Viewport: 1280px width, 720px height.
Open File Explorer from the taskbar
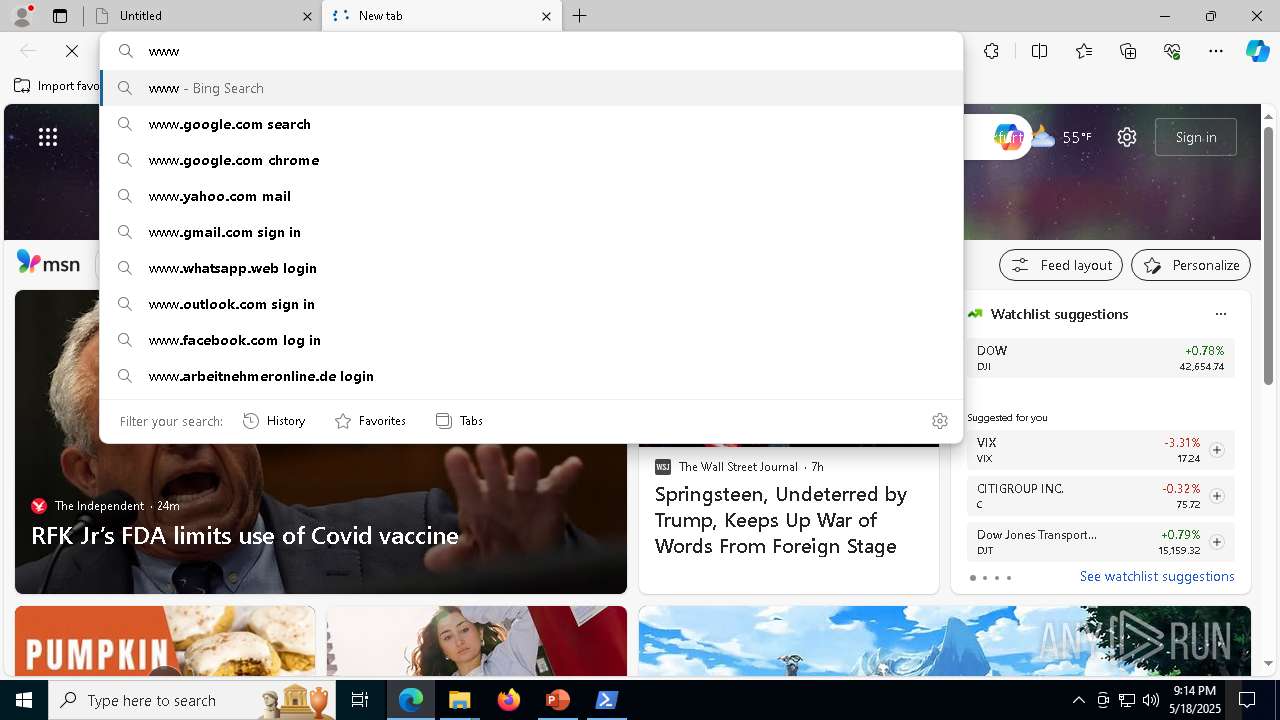point(459,700)
